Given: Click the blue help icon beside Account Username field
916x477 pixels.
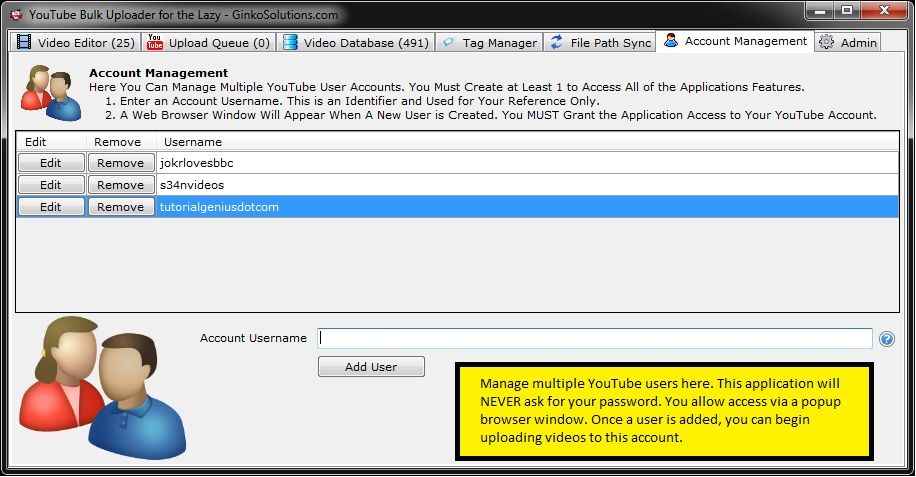Looking at the screenshot, I should pyautogui.click(x=887, y=339).
